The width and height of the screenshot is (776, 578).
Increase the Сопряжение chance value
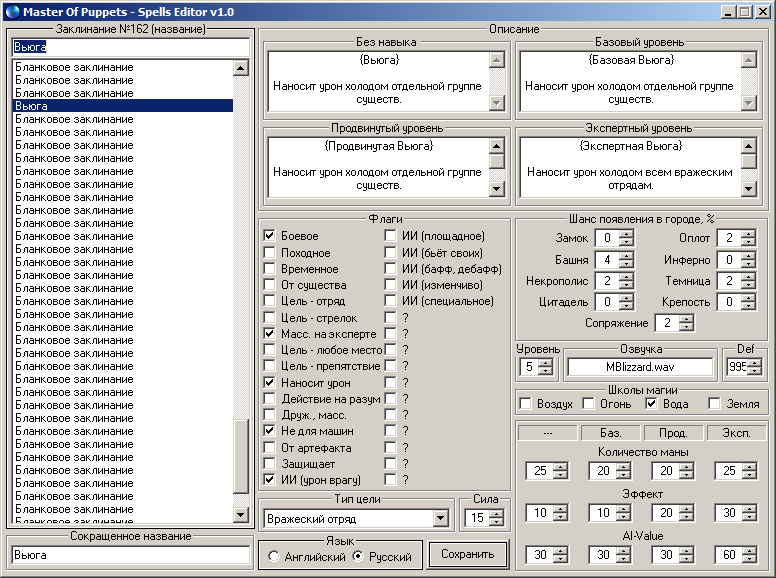(x=686, y=318)
